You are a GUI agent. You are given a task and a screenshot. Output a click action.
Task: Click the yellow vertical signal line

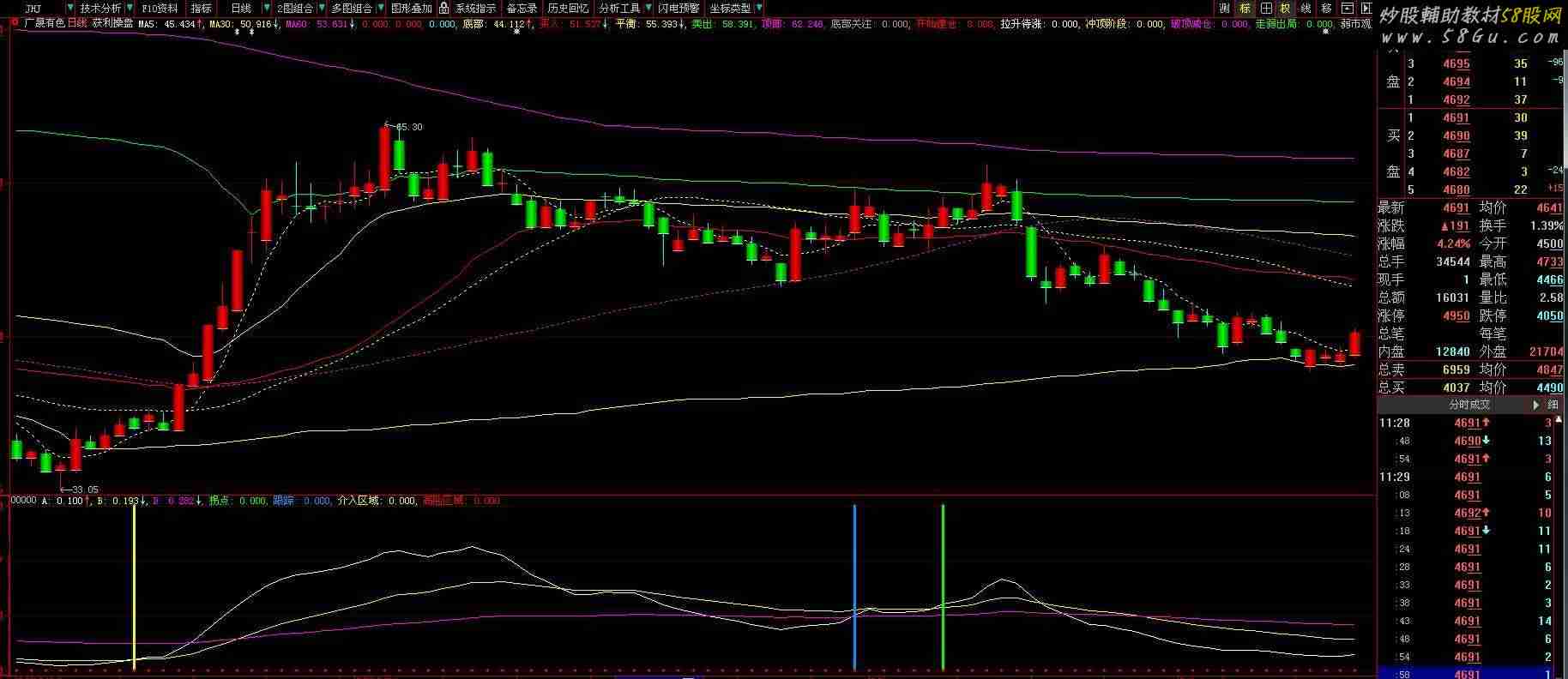click(134, 586)
